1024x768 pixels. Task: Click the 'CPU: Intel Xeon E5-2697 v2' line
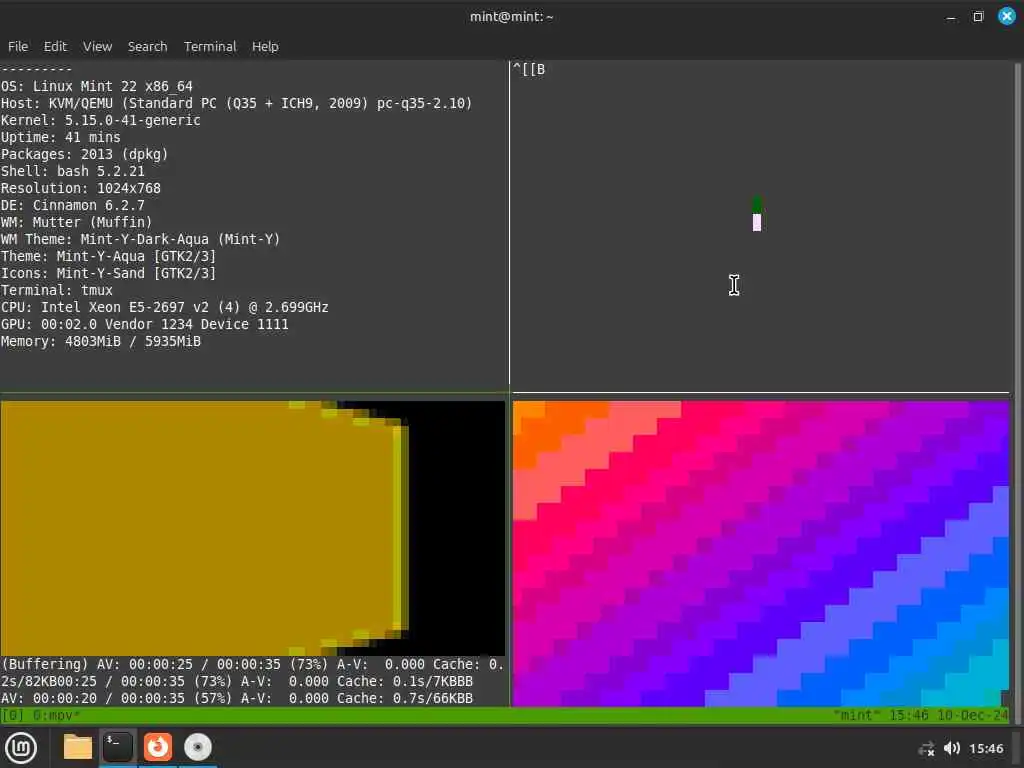pos(165,307)
